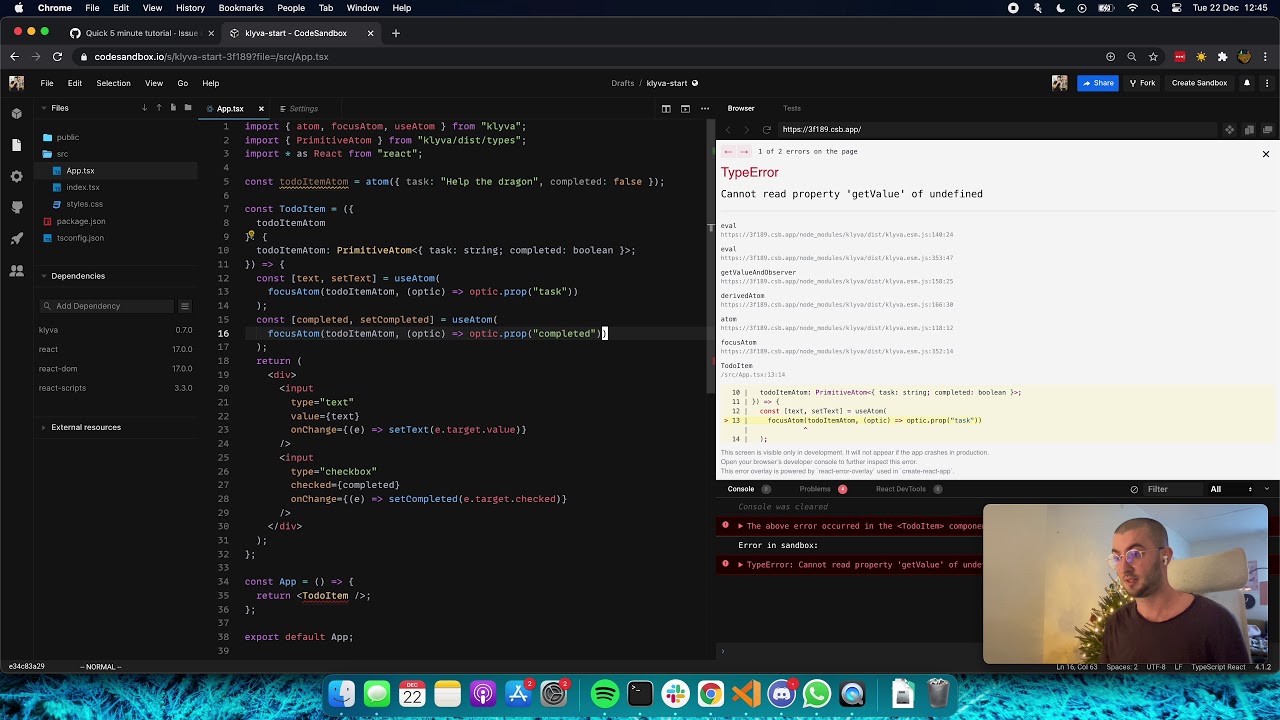This screenshot has width=1280, height=720.
Task: Expand the External resources section
Action: coord(44,427)
